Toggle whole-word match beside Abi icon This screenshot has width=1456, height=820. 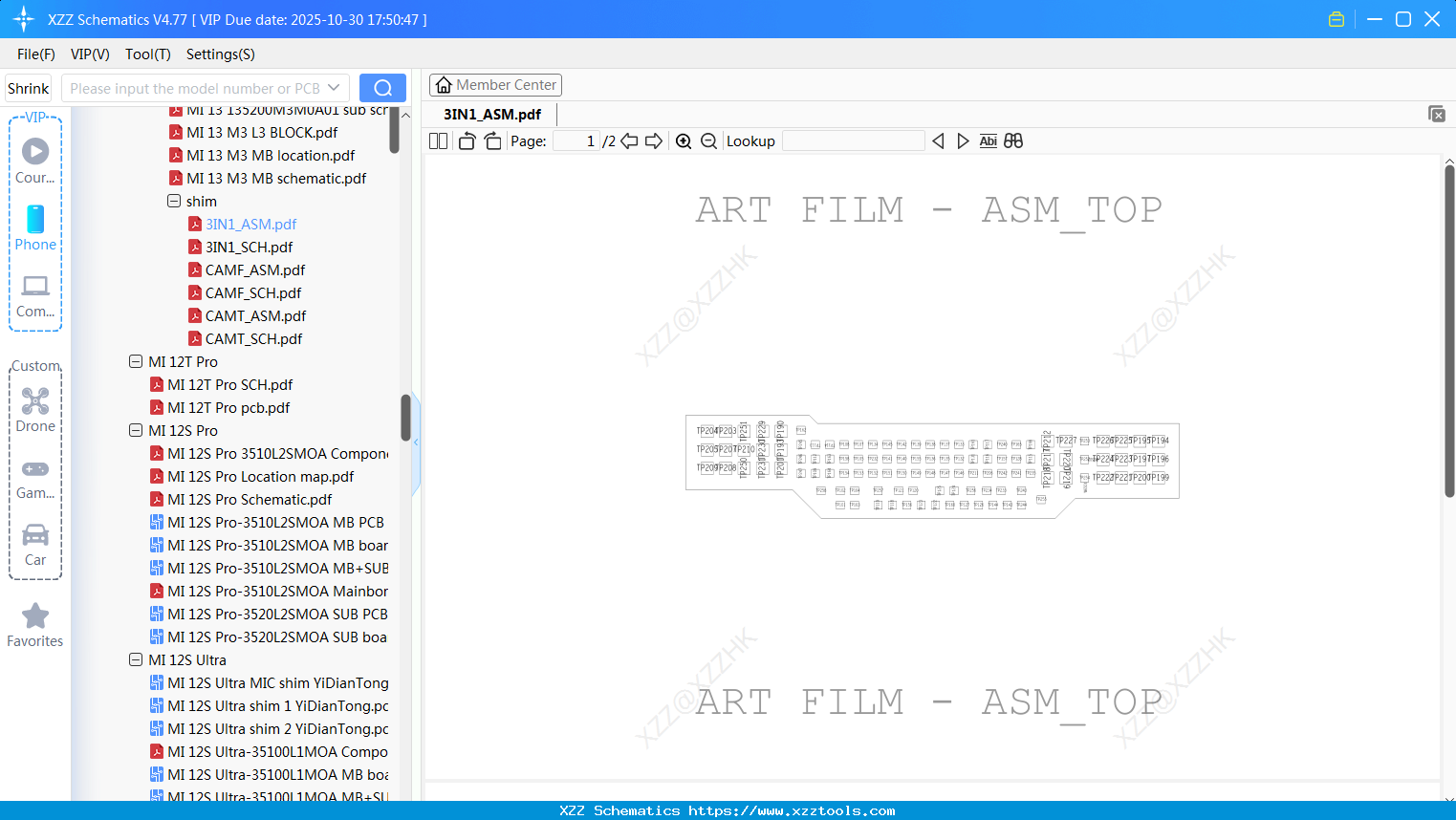coord(1012,140)
